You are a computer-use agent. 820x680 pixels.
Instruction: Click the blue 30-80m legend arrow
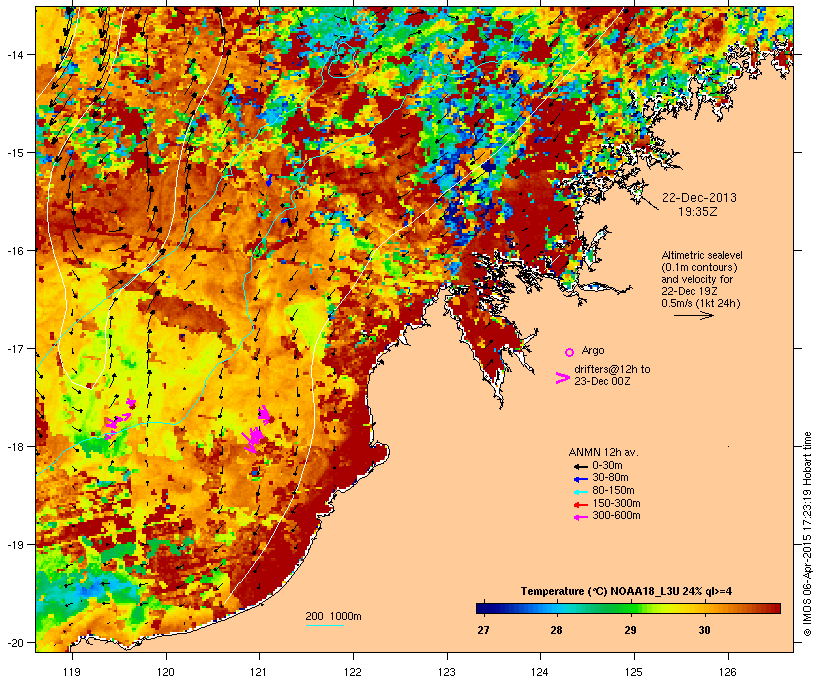point(580,479)
